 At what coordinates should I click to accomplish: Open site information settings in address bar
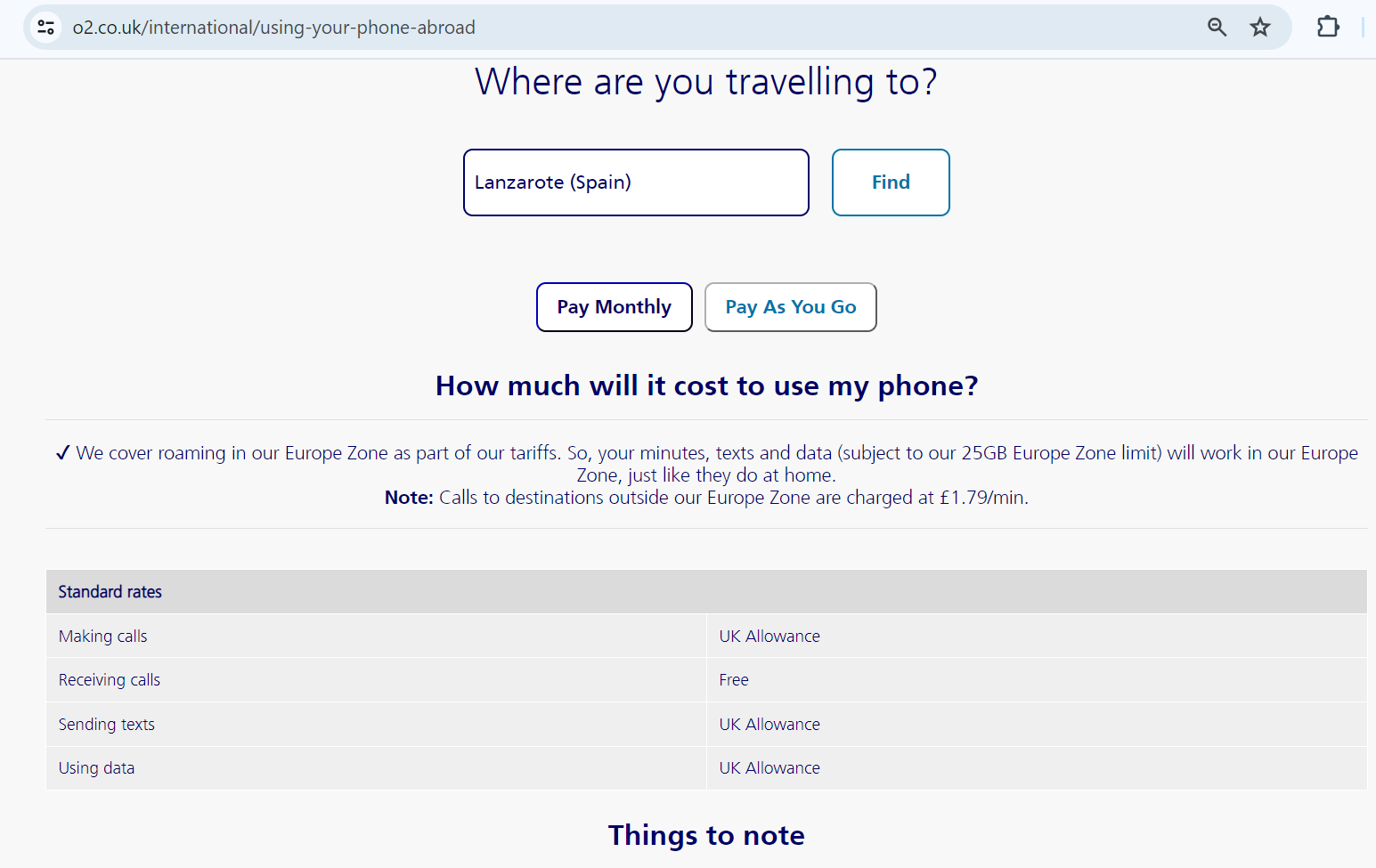coord(45,27)
